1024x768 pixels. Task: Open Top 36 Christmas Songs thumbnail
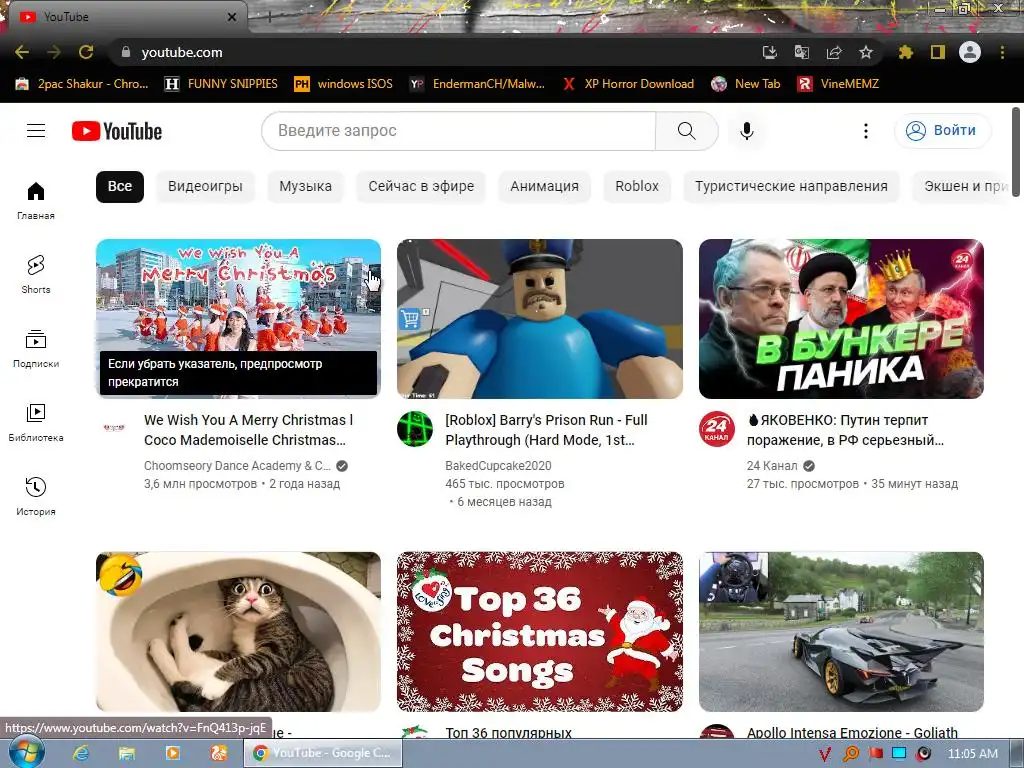pos(540,632)
